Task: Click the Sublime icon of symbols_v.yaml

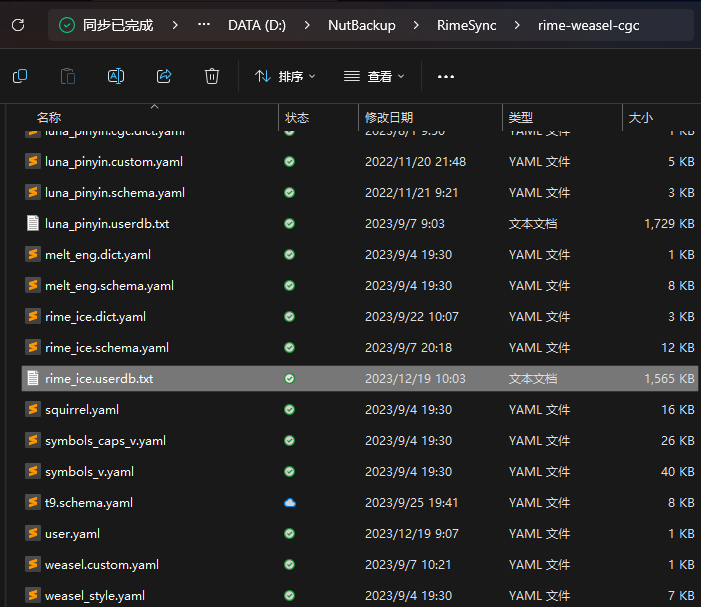Action: (x=33, y=471)
